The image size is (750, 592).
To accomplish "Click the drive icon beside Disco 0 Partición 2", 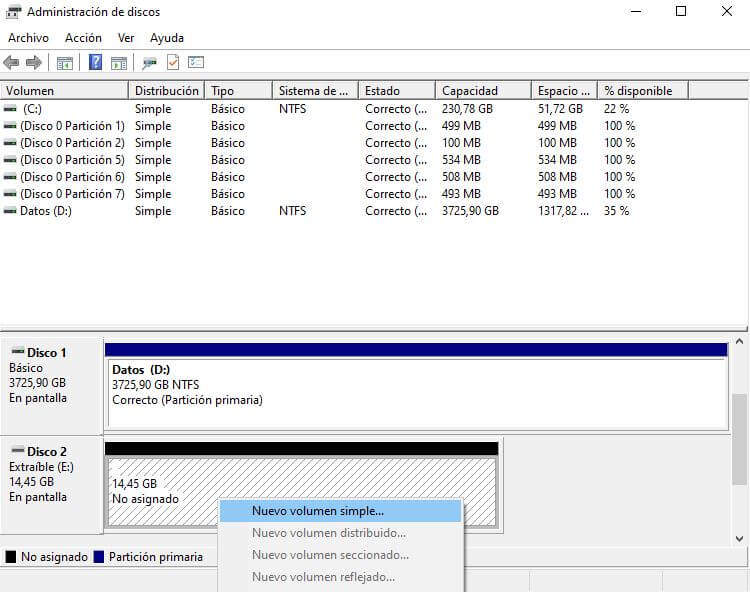I will [10, 143].
